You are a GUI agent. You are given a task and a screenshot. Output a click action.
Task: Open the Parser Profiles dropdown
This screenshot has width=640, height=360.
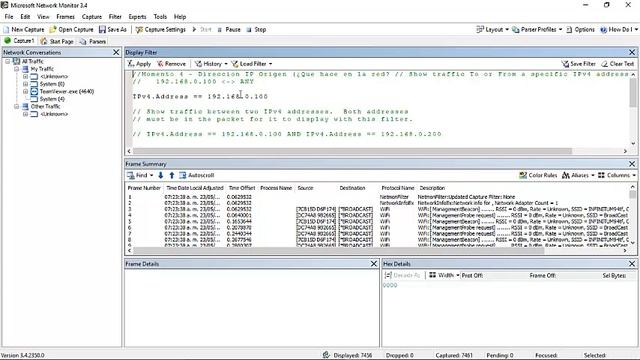[x=537, y=29]
